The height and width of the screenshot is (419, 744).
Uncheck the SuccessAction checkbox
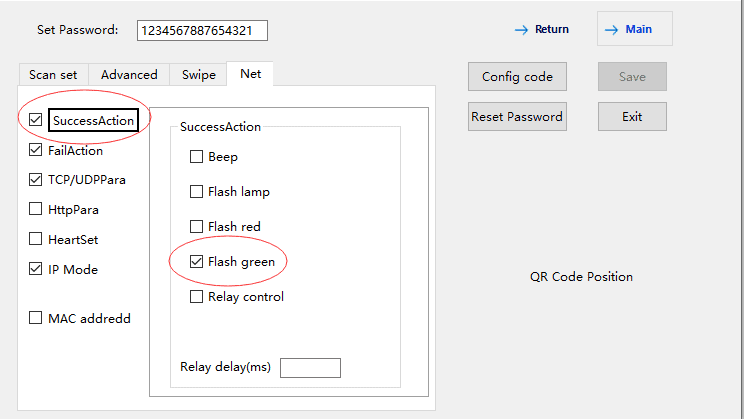[x=37, y=121]
